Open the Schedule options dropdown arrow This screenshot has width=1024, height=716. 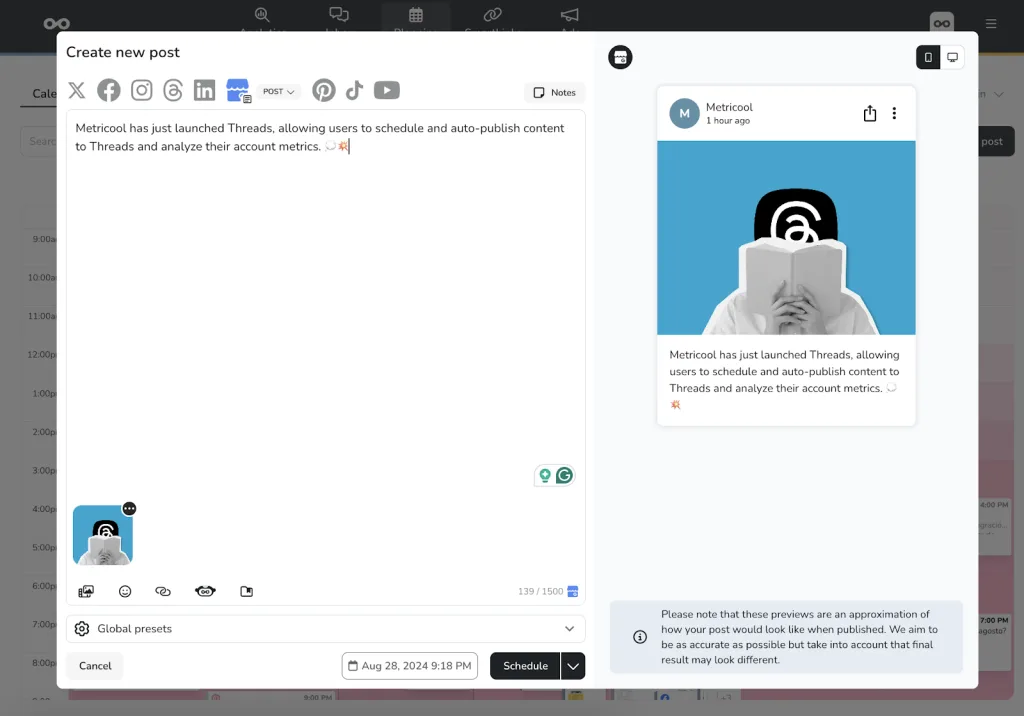[573, 666]
